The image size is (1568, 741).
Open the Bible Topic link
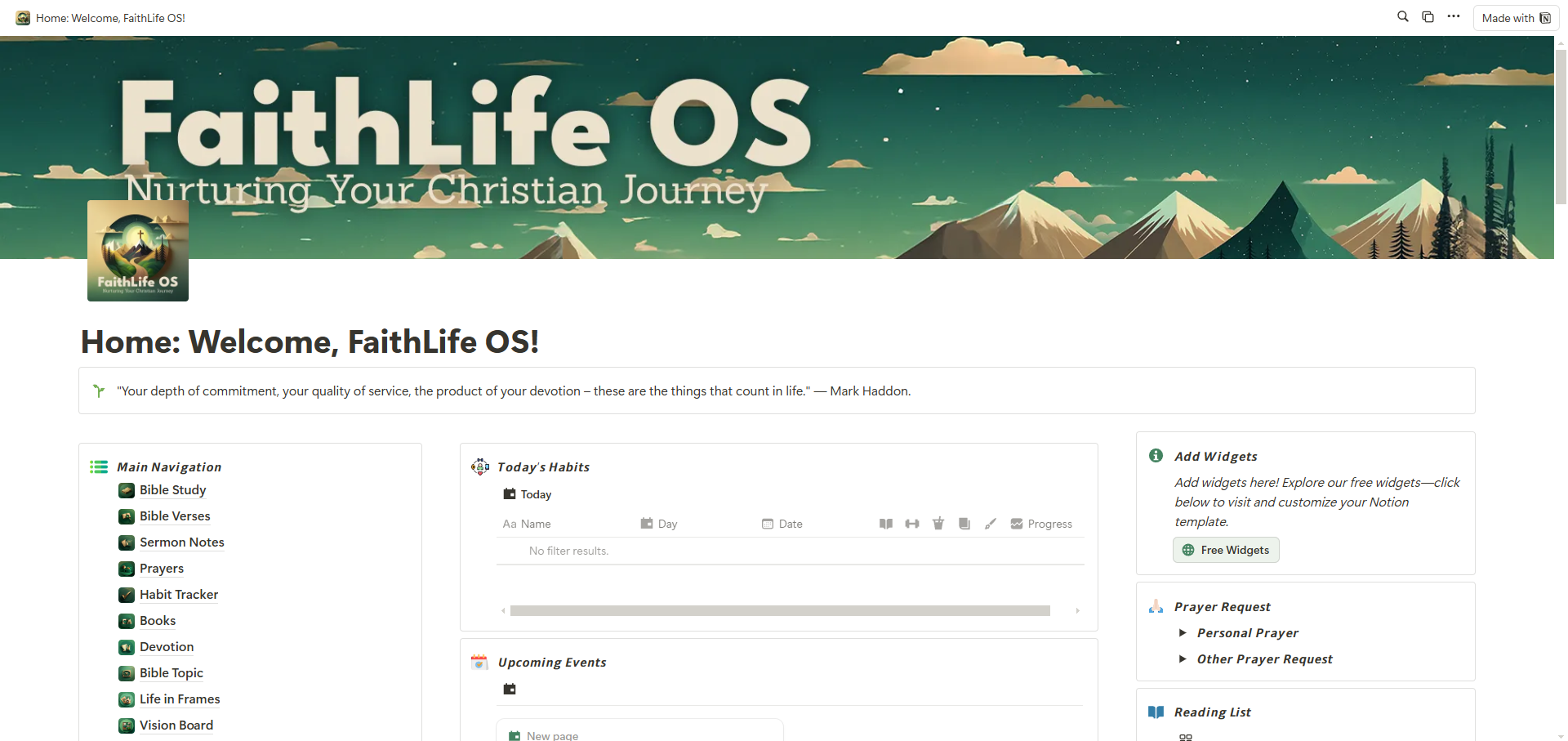[171, 673]
